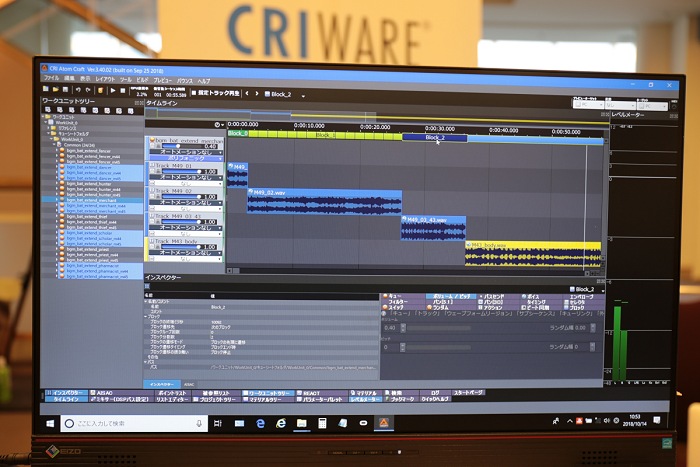
Task: Stop playback with the Stop button
Action: pyautogui.click(x=123, y=91)
